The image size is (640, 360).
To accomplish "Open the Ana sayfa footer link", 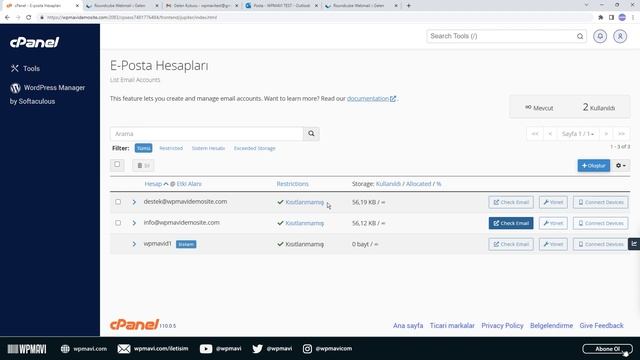I will tap(408, 325).
